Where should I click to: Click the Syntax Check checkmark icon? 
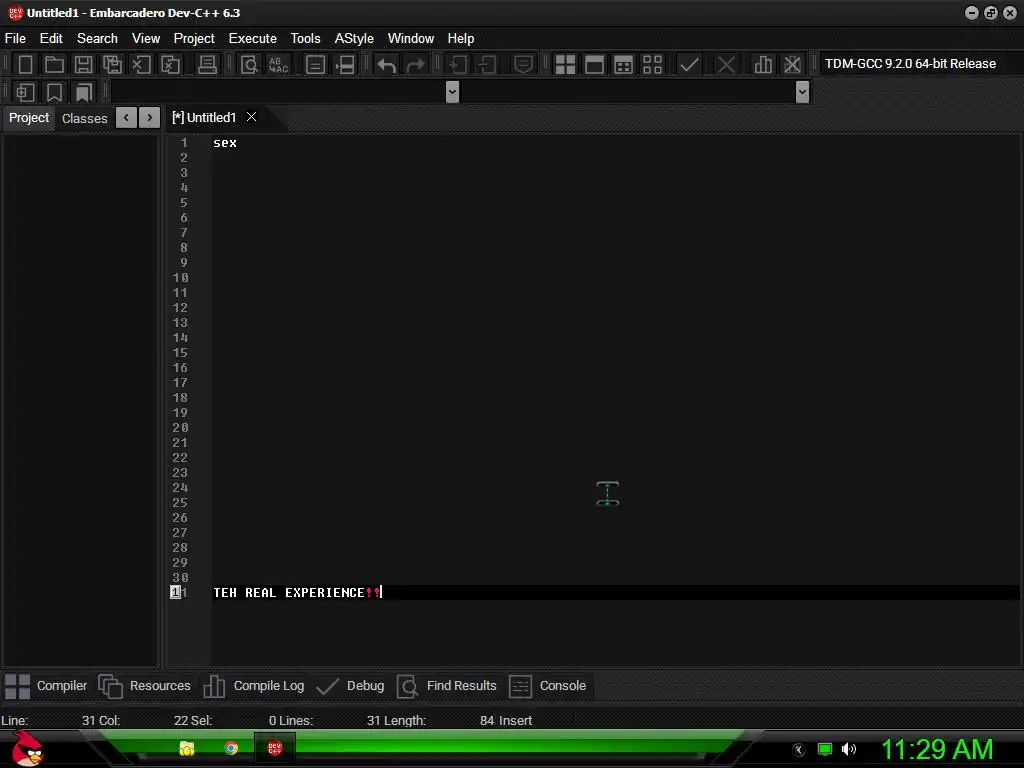(689, 64)
